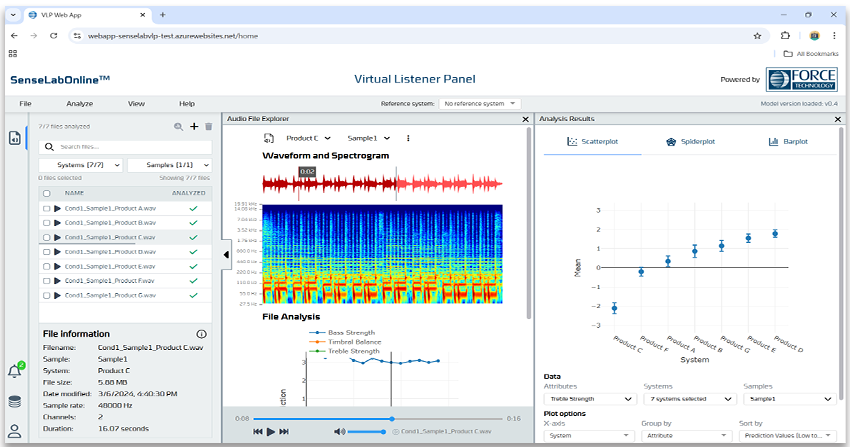Click the Force Technology logo
The width and height of the screenshot is (850, 447).
click(x=802, y=80)
